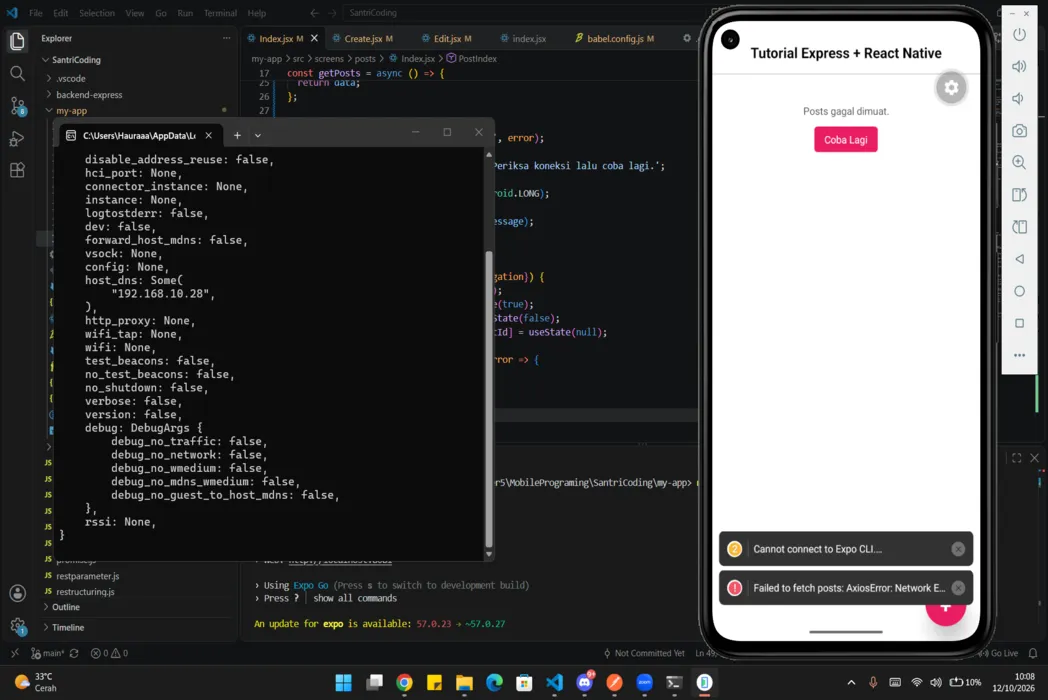
Task: Open the Accounts menu in the activity bar
Action: point(17,593)
